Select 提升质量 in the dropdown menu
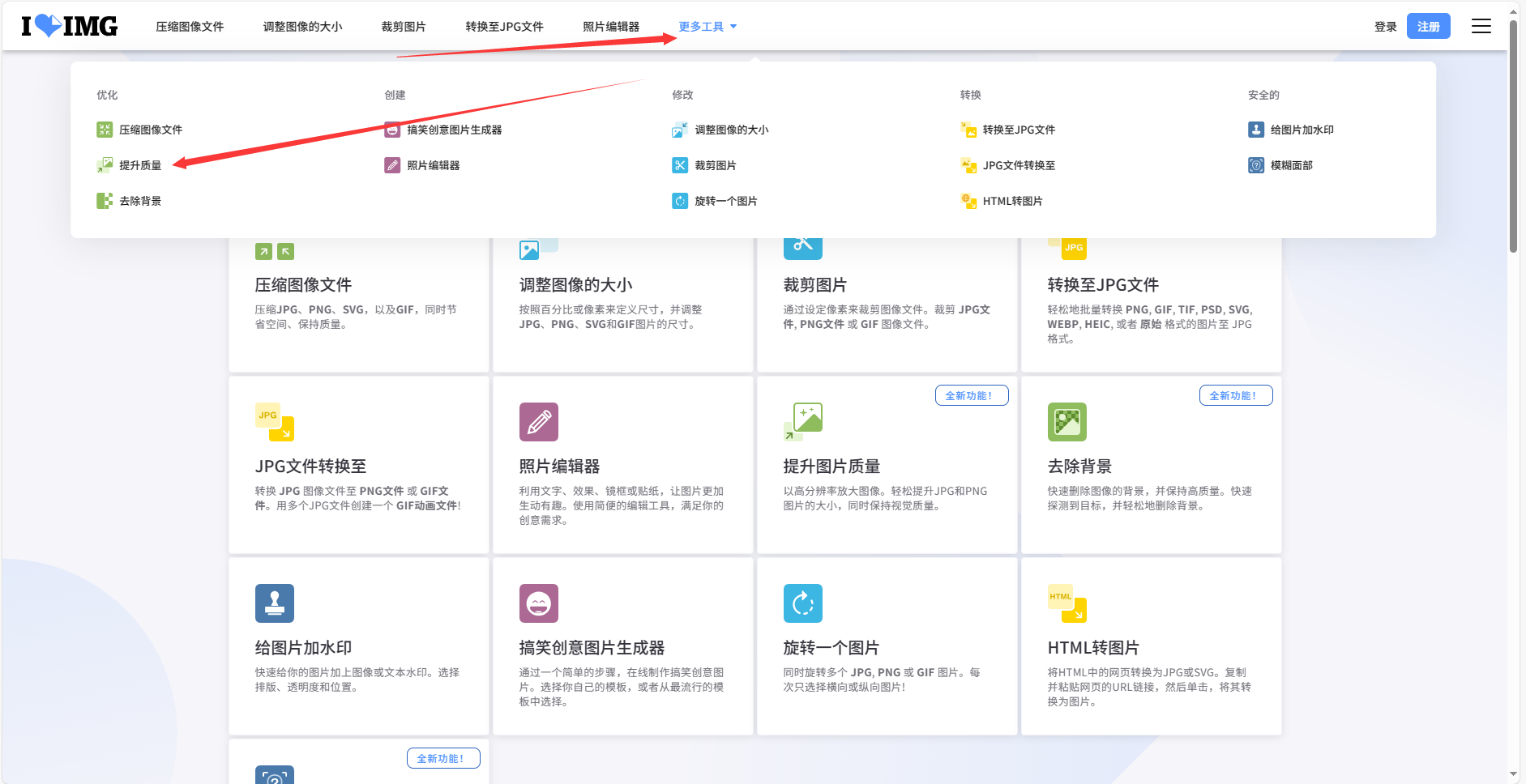Viewport: 1526px width, 784px height. point(140,165)
